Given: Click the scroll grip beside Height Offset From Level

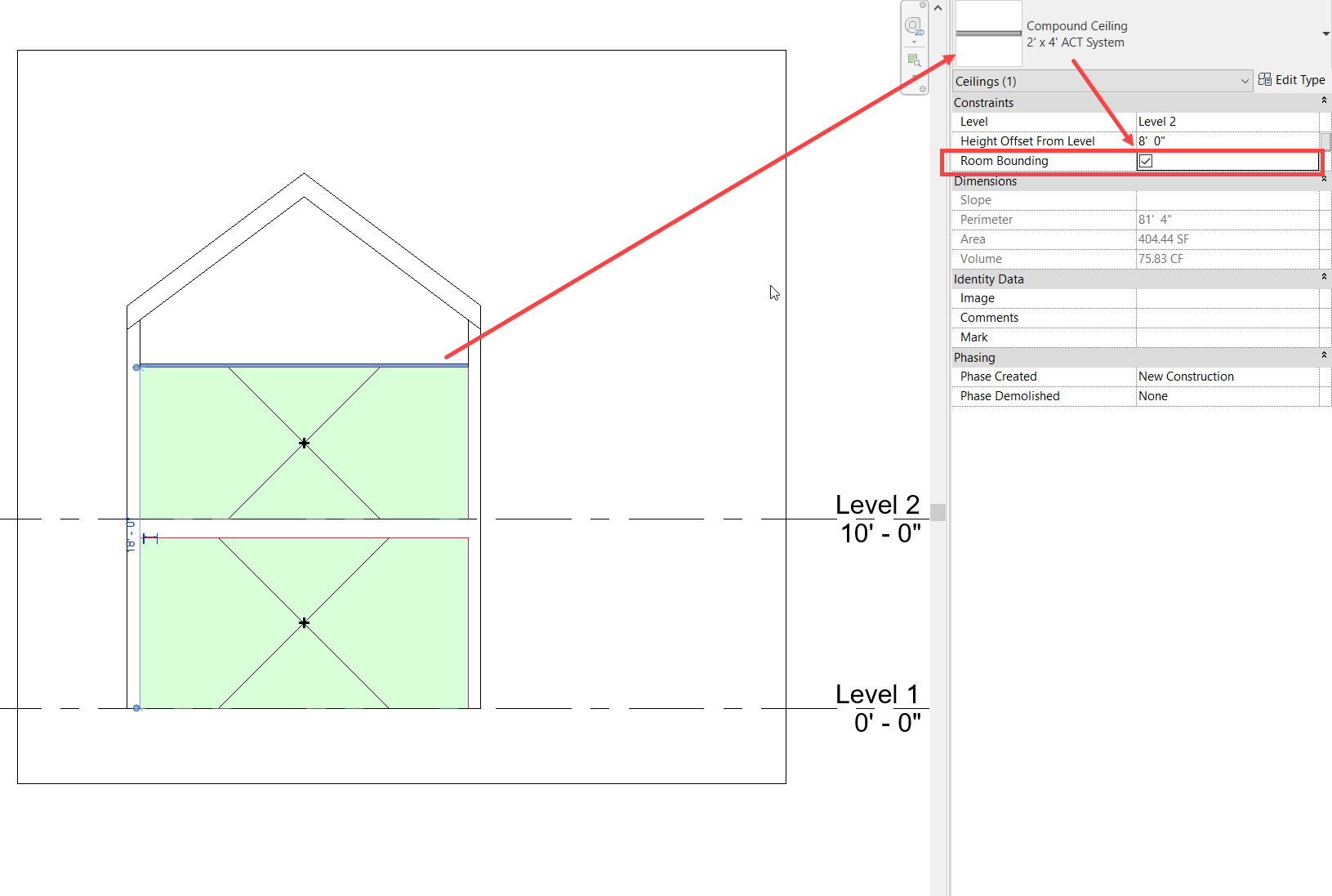Looking at the screenshot, I should pos(1325,141).
